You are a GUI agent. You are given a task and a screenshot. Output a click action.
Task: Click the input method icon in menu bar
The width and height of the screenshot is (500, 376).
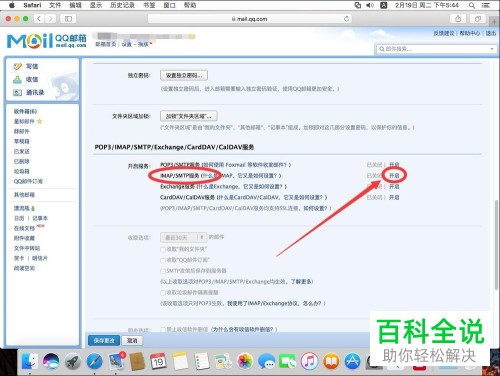(x=384, y=5)
